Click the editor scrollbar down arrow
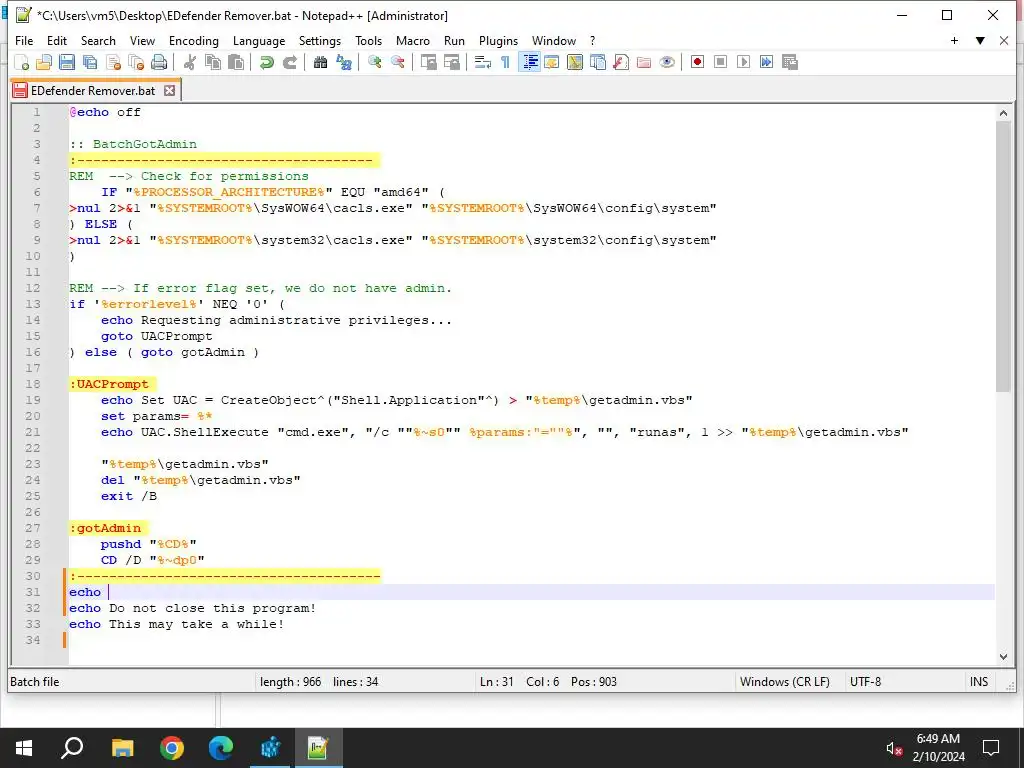Image resolution: width=1024 pixels, height=768 pixels. 1003,656
